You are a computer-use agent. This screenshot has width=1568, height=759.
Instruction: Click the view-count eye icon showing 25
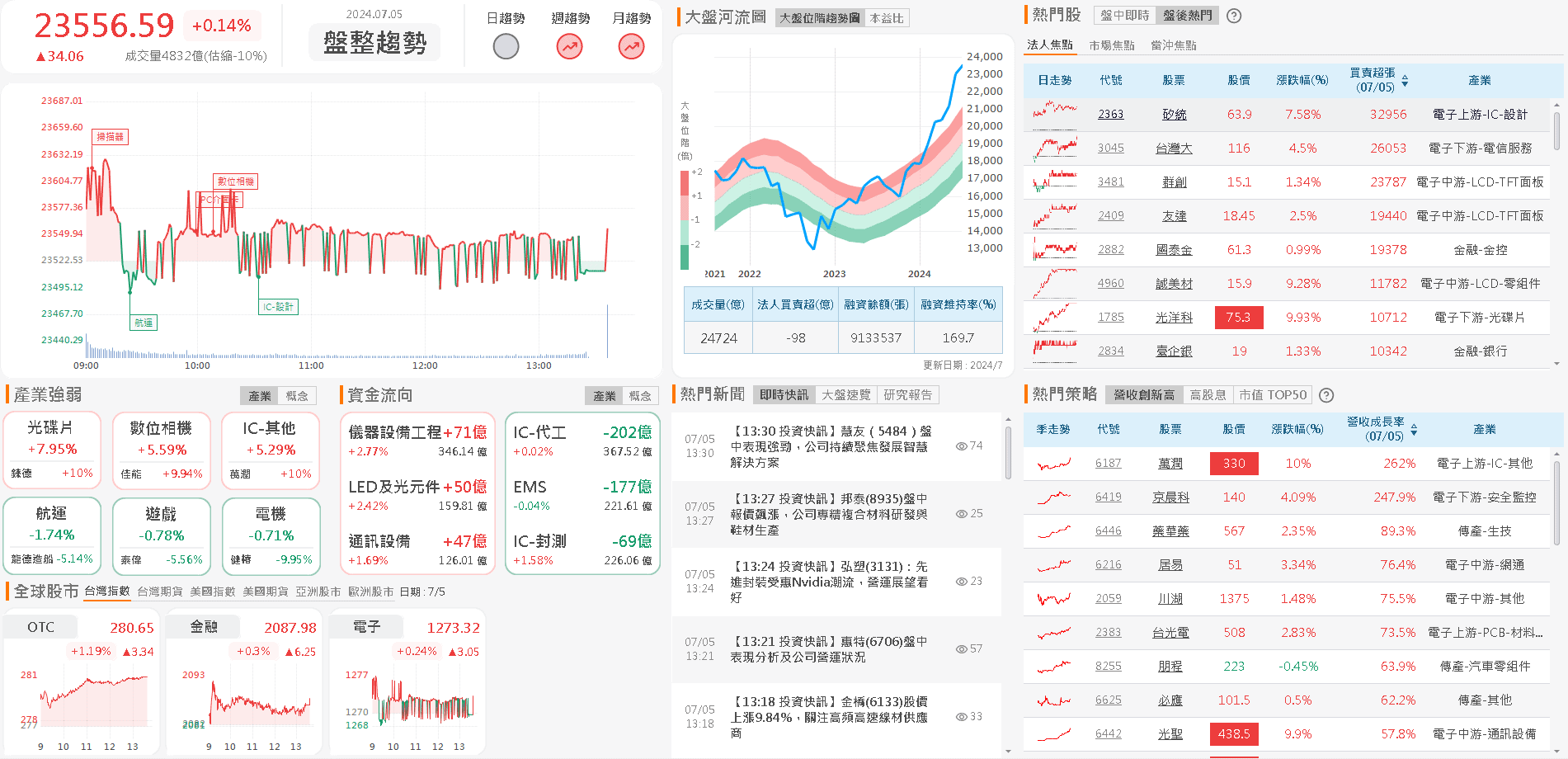961,514
